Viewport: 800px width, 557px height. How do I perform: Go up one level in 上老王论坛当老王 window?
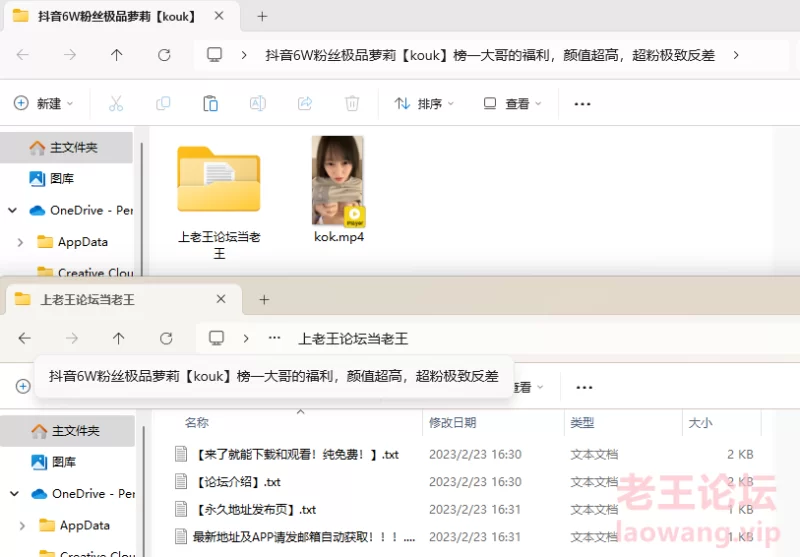[119, 338]
